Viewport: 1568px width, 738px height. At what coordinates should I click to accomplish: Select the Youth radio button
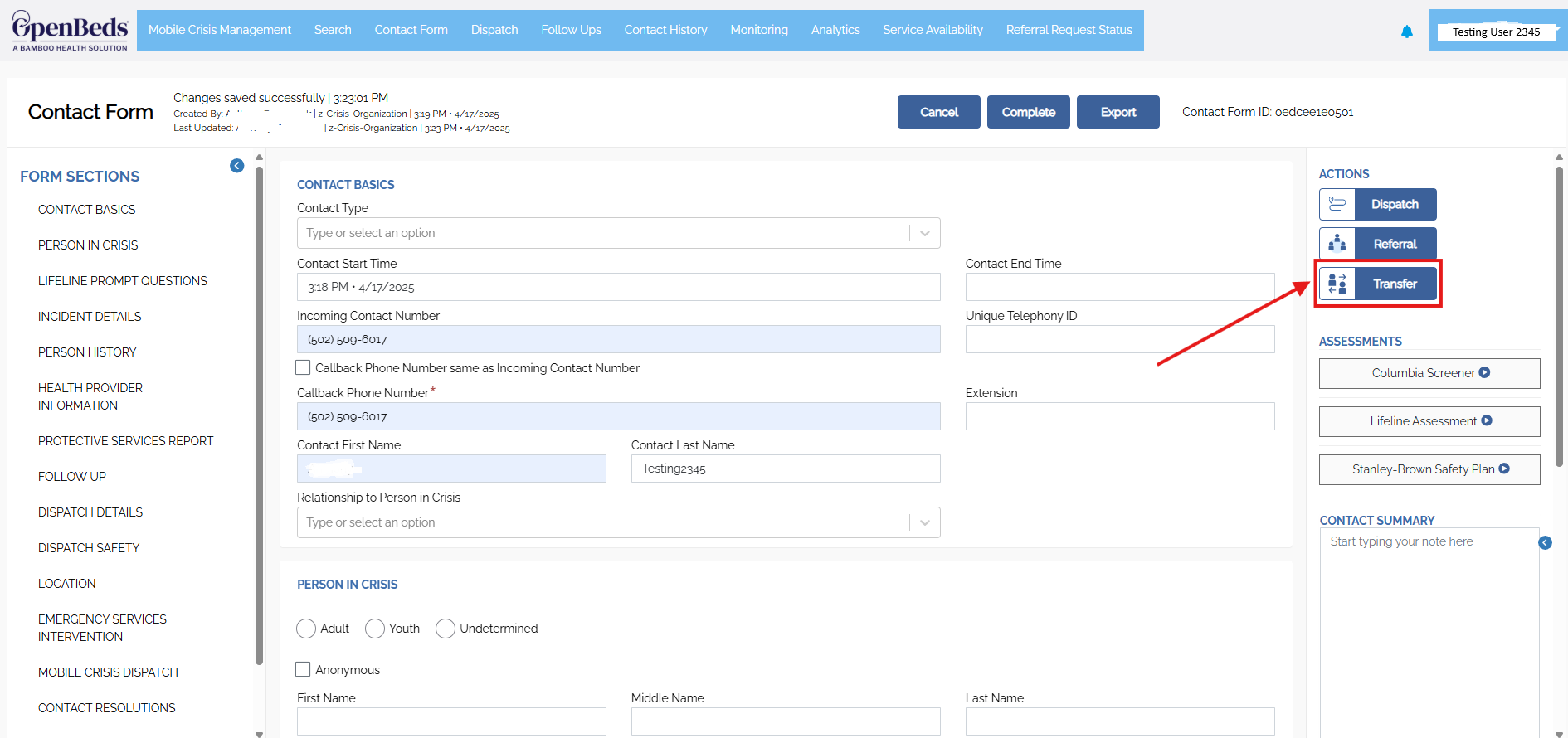tap(375, 629)
